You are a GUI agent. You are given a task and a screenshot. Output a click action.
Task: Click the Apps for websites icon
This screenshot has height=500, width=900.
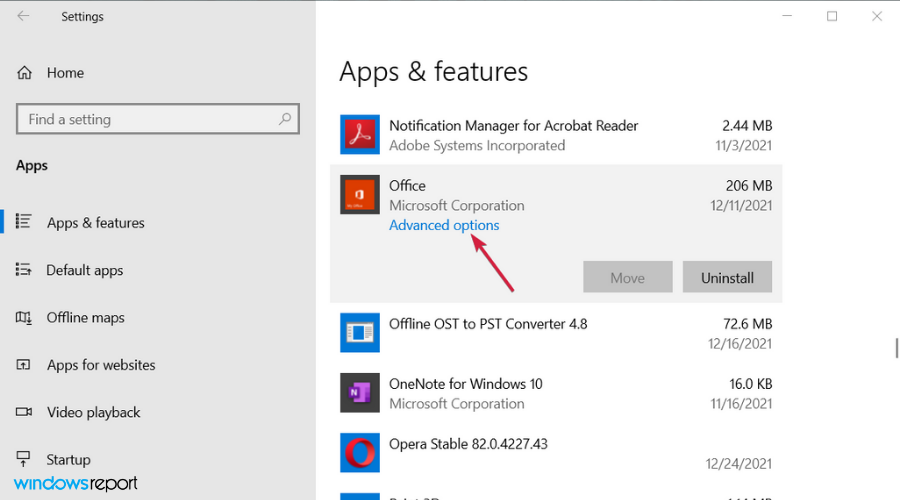(24, 365)
